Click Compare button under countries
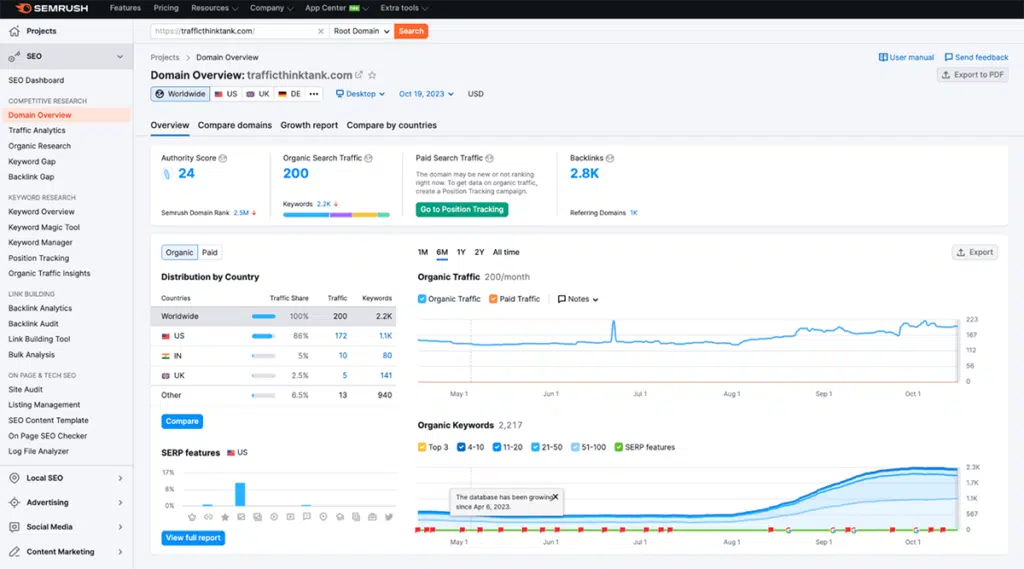The image size is (1024, 569). (x=182, y=421)
